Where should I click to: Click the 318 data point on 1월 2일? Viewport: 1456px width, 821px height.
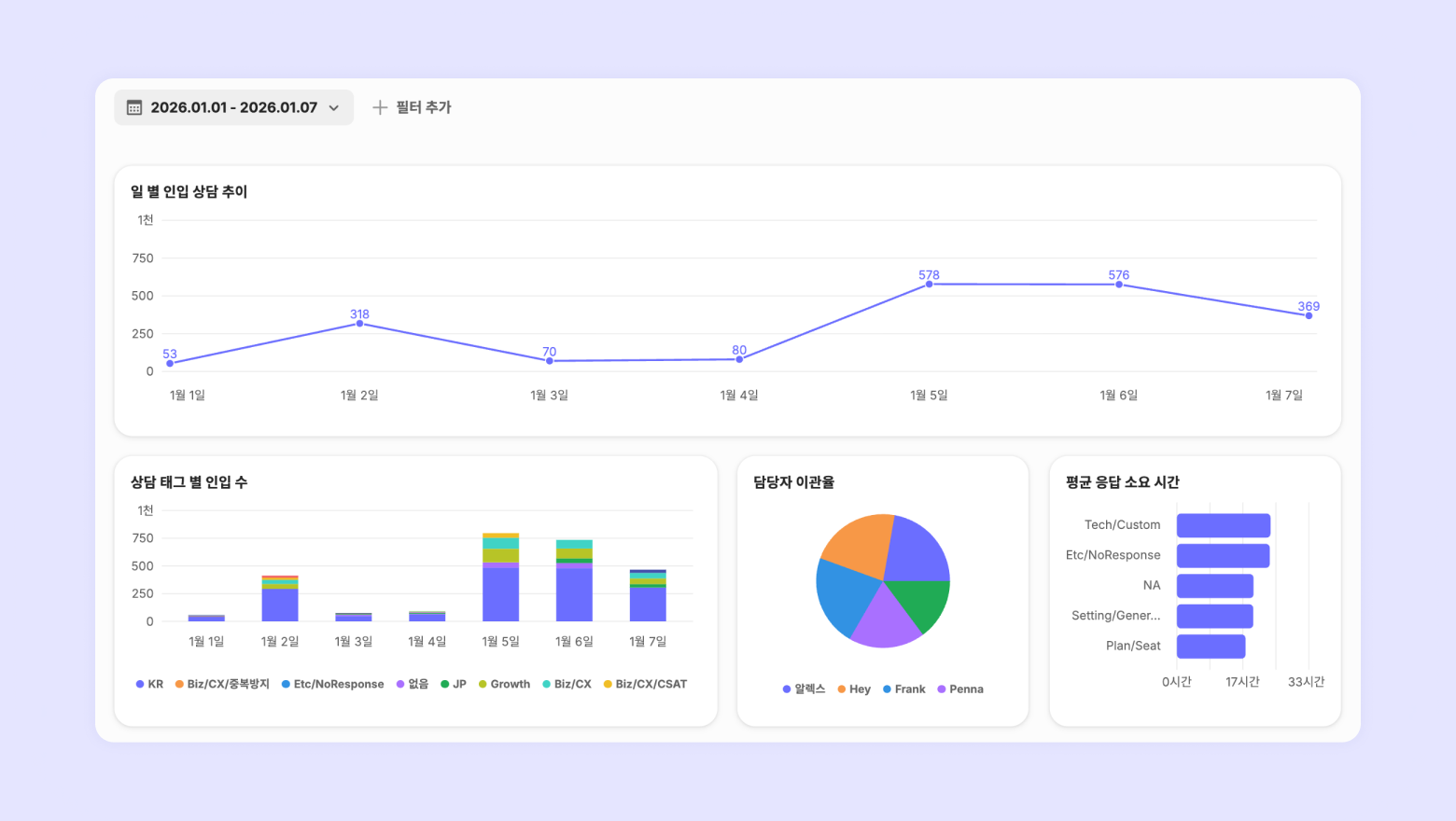(x=359, y=324)
